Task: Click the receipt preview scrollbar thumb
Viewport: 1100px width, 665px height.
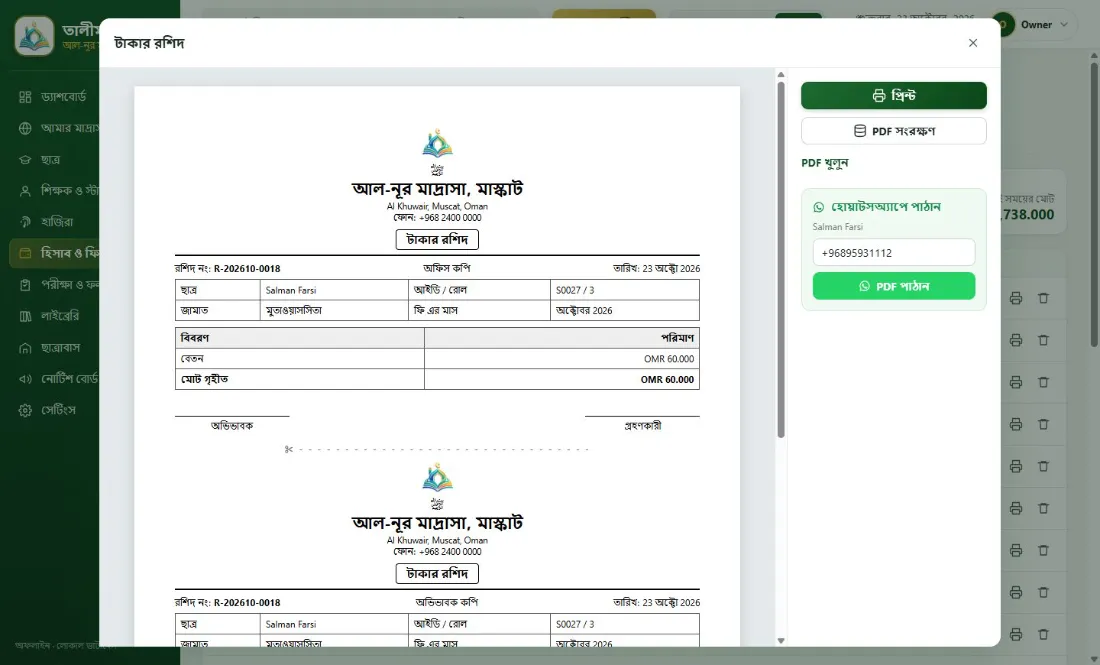Action: coord(781,260)
